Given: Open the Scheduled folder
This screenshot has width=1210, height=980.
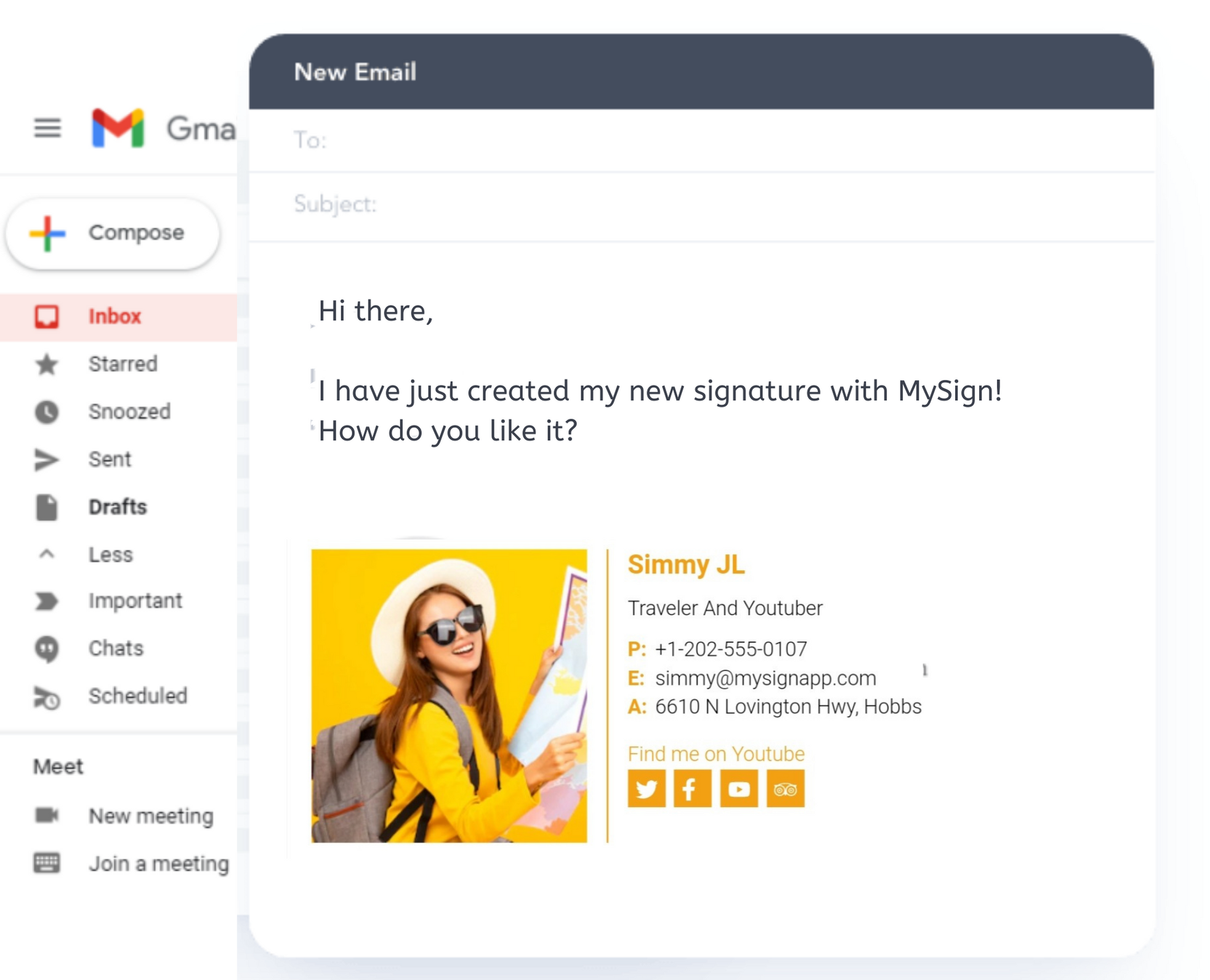Looking at the screenshot, I should pyautogui.click(x=137, y=696).
